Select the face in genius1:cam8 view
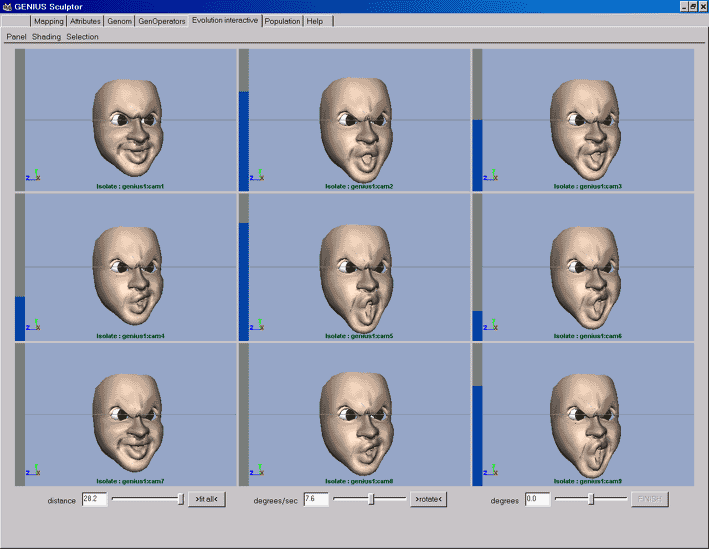 tap(357, 424)
